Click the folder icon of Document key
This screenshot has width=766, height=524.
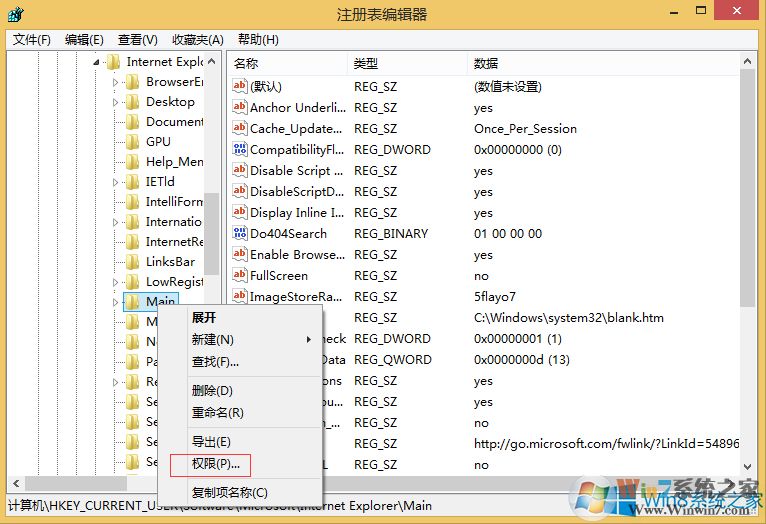pos(132,122)
